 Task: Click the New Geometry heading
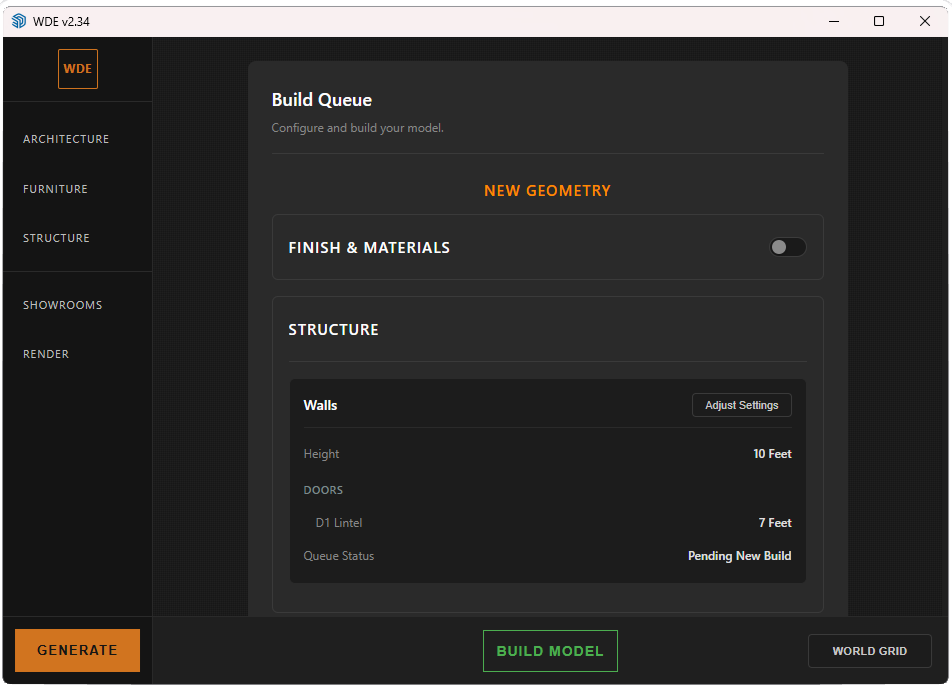547,191
